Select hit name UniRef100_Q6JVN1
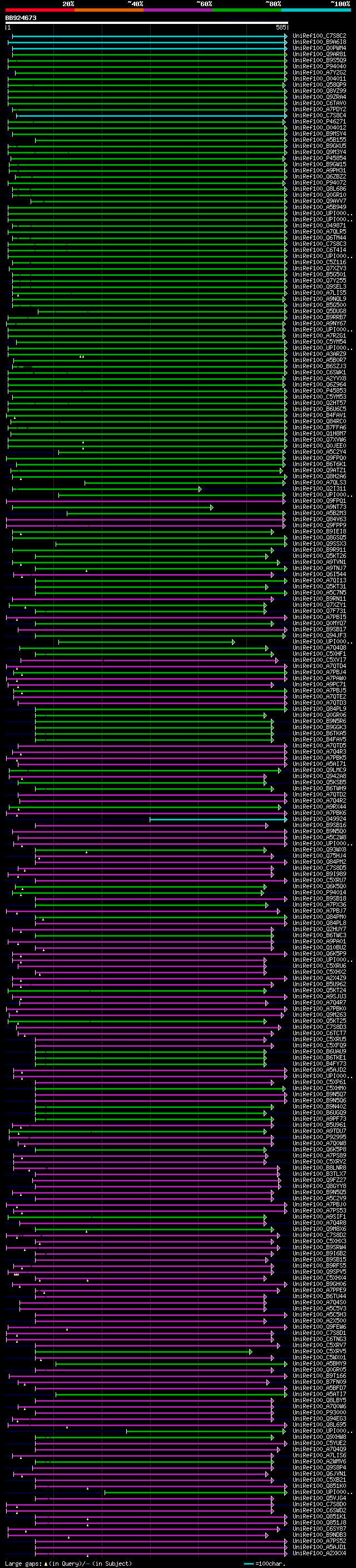This screenshot has width=356, height=1568. 319,1473
